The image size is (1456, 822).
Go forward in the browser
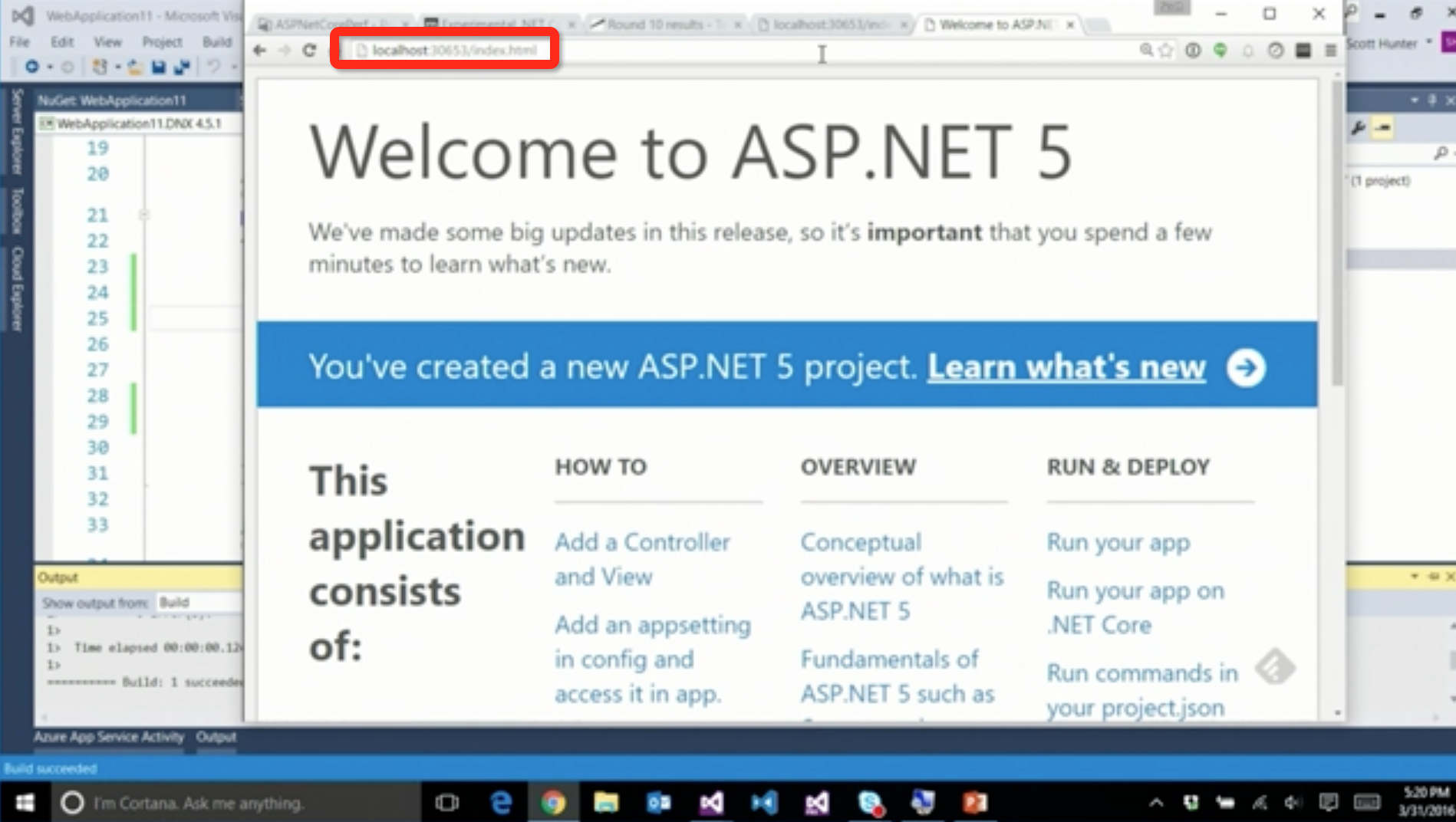285,50
